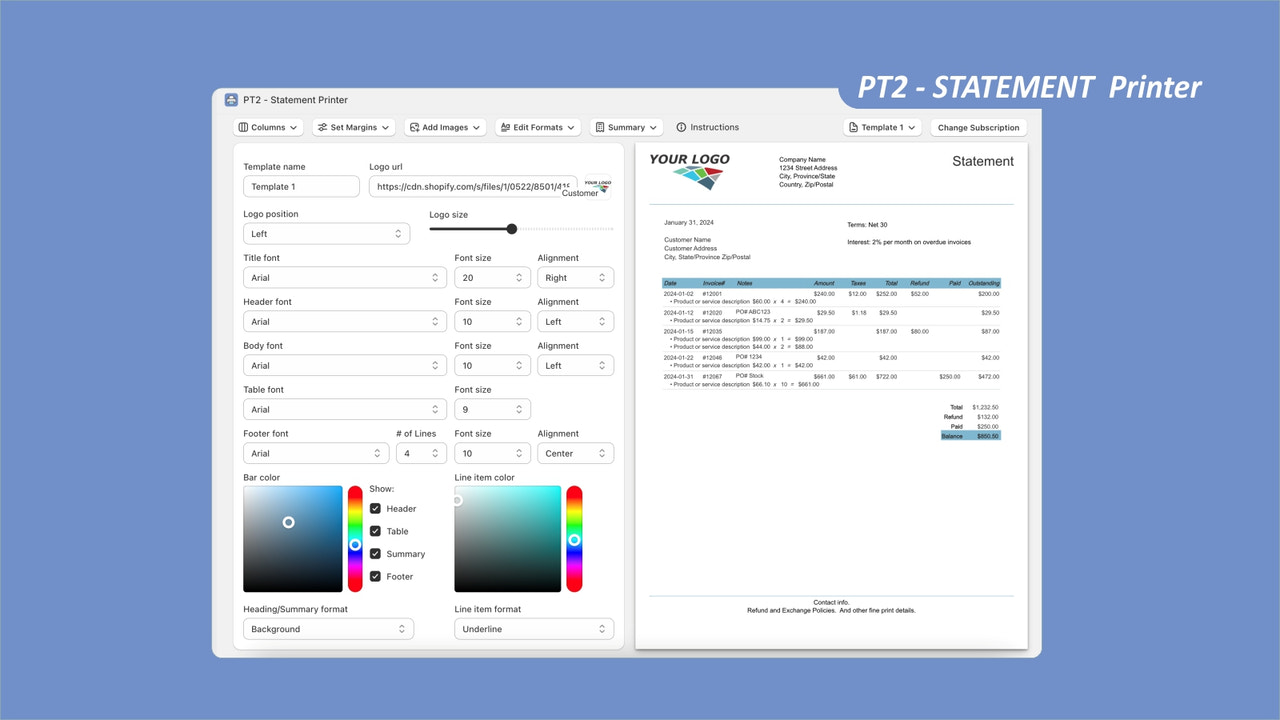
Task: Disable the Table checkbox
Action: pyautogui.click(x=374, y=531)
